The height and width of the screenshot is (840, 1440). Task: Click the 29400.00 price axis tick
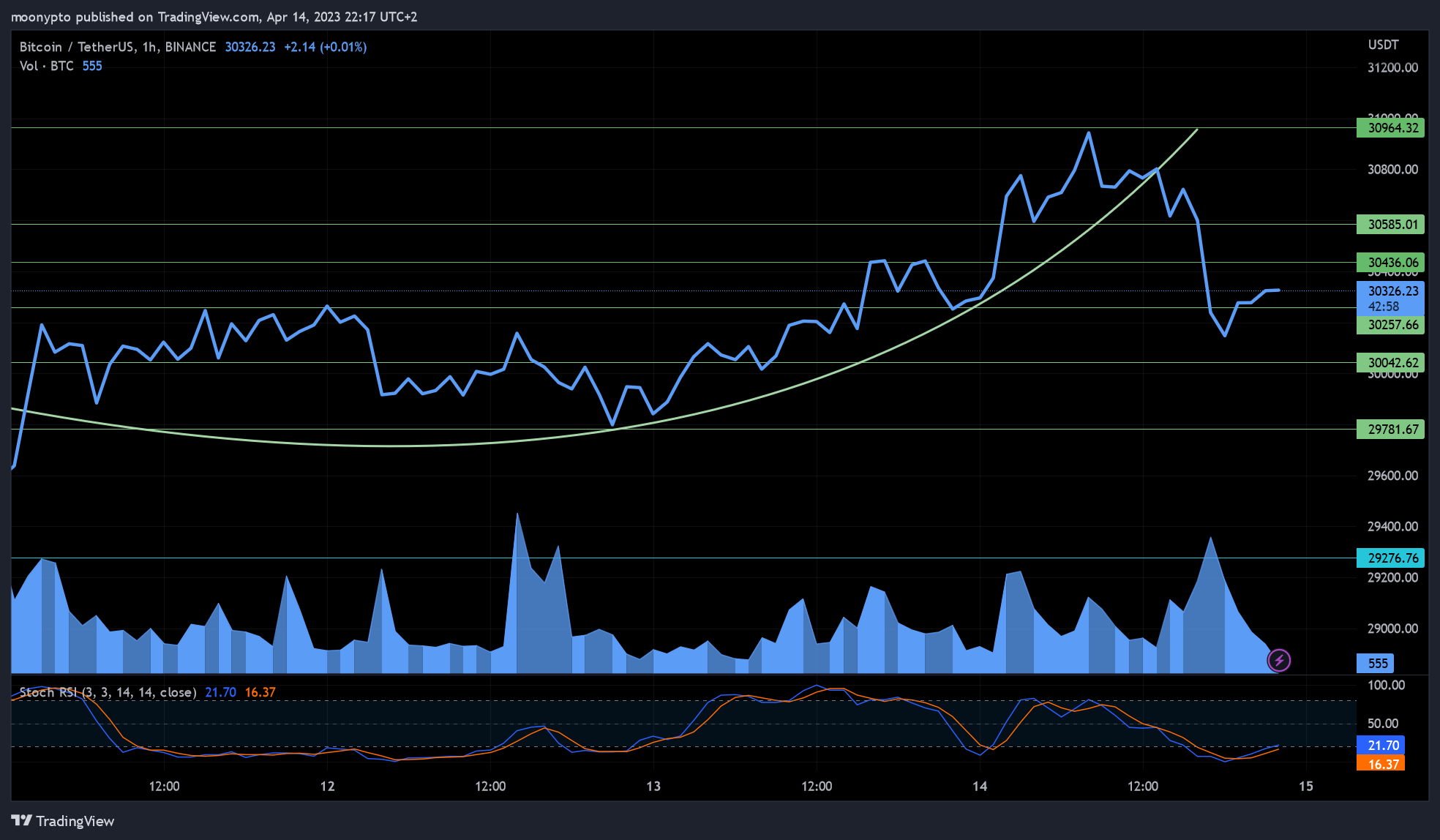point(1392,527)
